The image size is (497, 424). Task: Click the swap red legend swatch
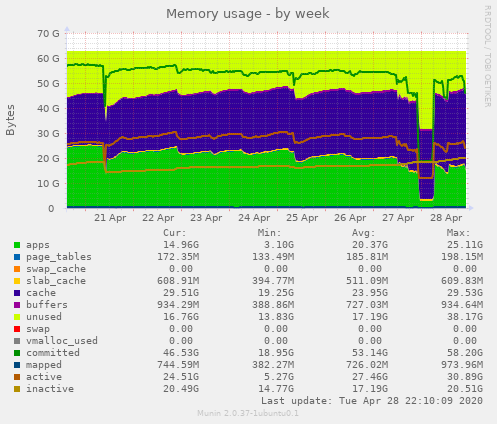pos(17,329)
